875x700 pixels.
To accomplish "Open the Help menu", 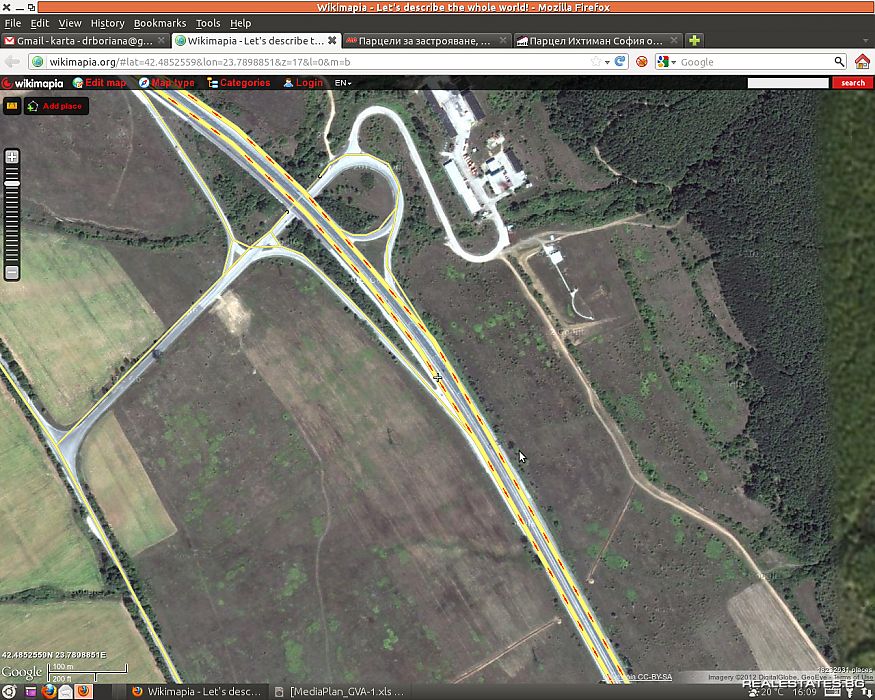I will 241,23.
